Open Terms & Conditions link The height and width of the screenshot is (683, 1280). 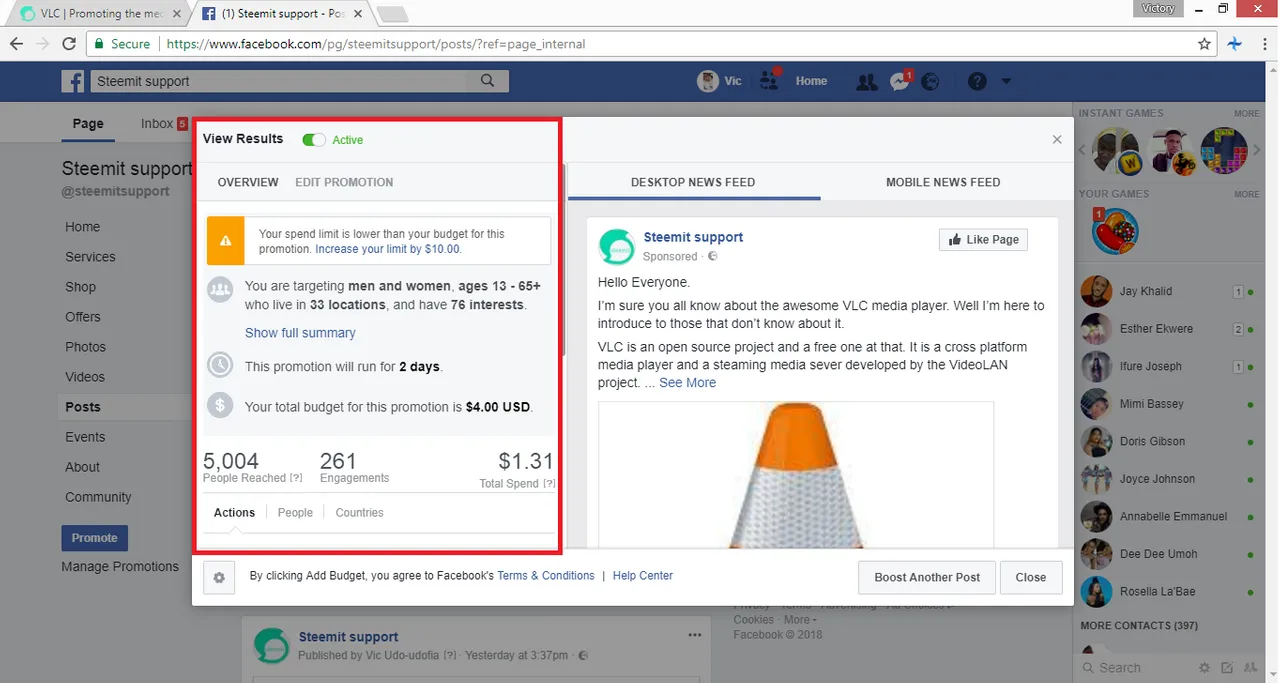pos(546,576)
